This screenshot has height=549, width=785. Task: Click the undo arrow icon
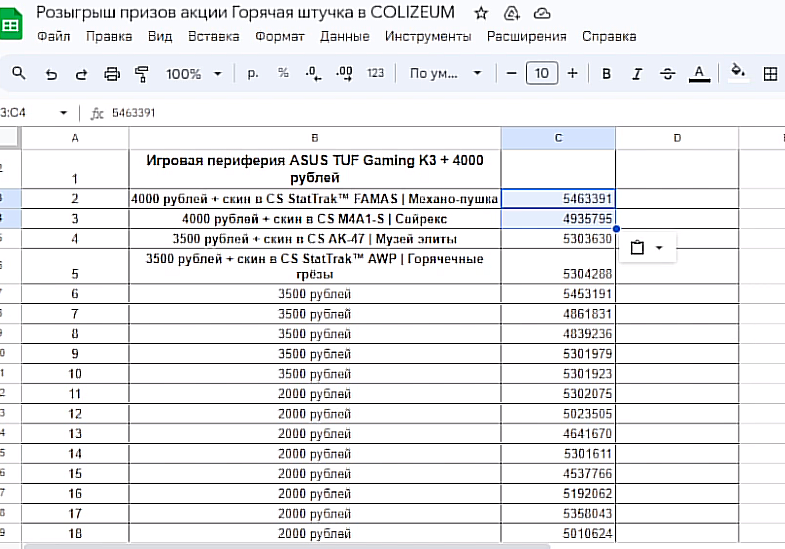[51, 74]
